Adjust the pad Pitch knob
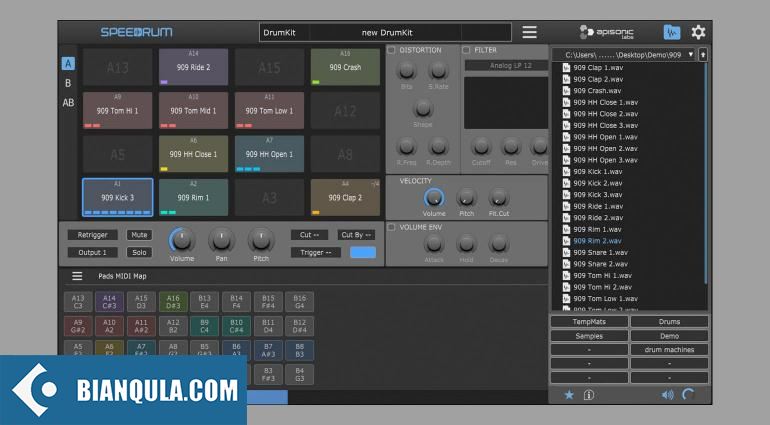 click(261, 240)
